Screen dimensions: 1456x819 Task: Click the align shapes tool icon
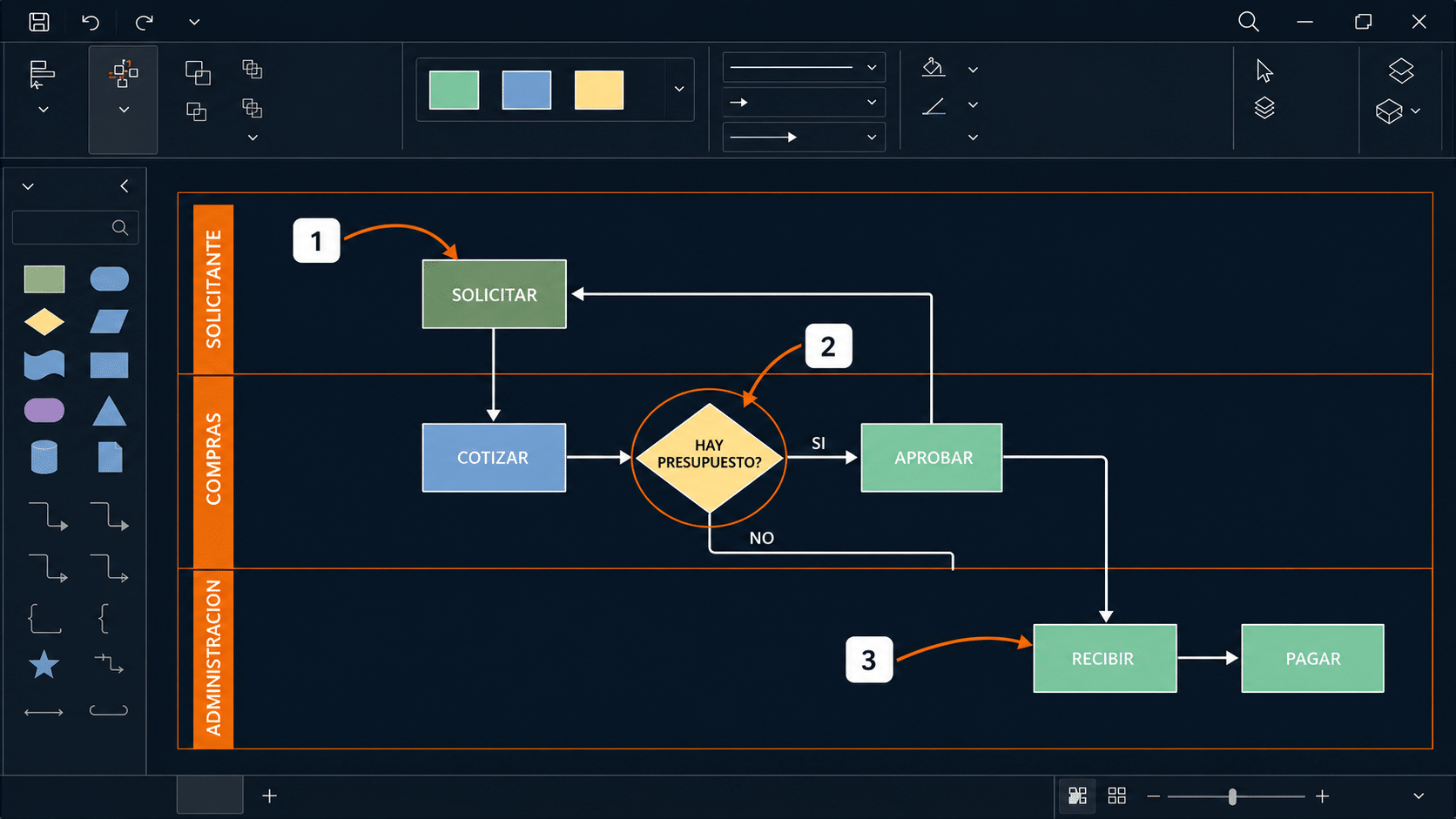41,74
